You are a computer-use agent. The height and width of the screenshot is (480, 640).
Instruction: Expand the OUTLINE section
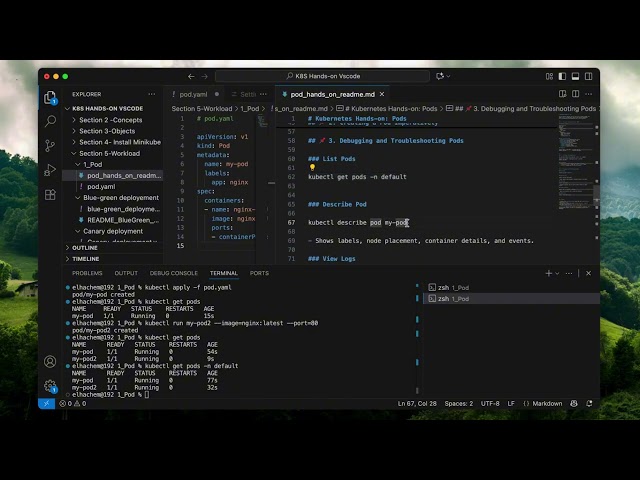pyautogui.click(x=112, y=248)
